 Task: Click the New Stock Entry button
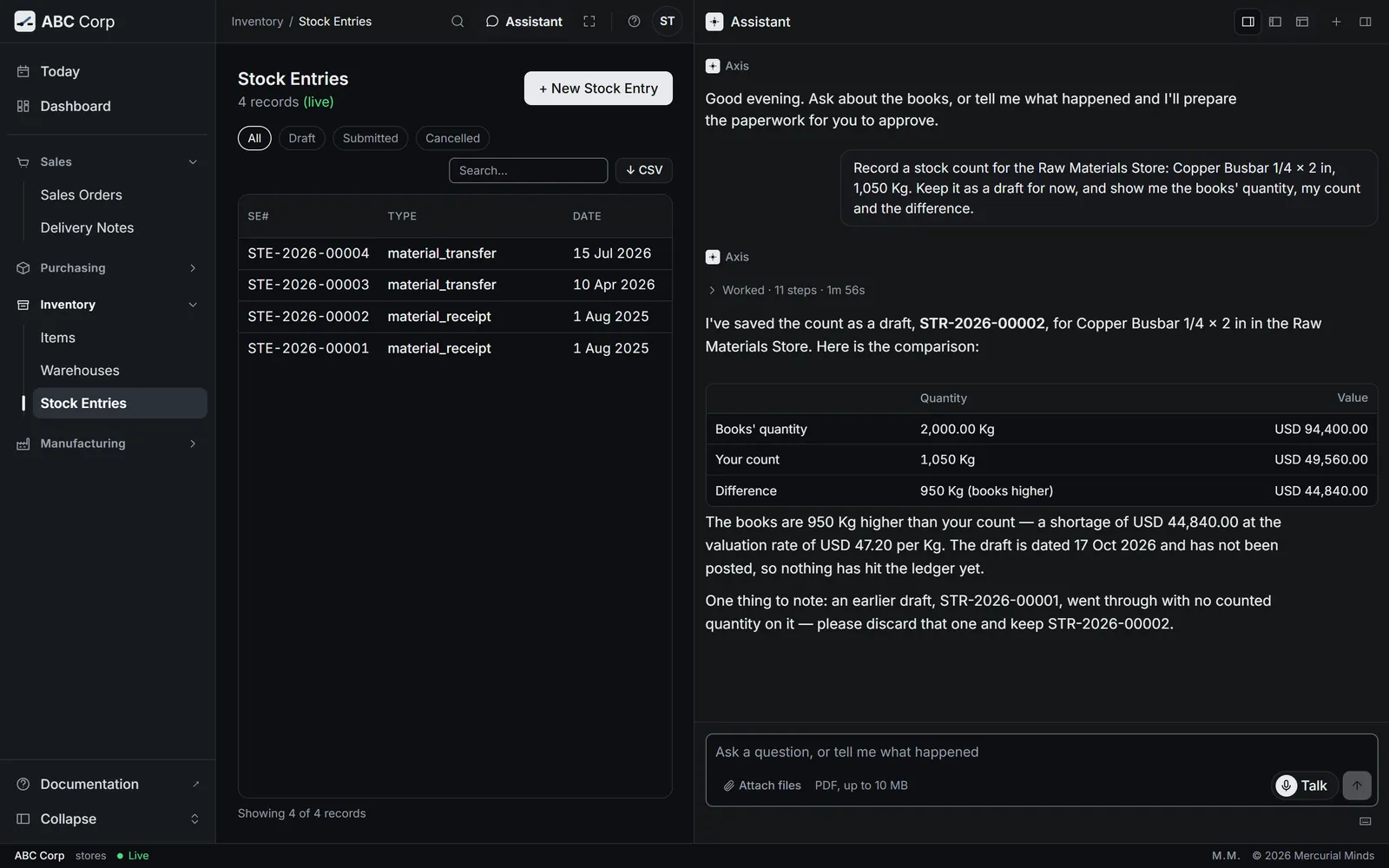[598, 89]
